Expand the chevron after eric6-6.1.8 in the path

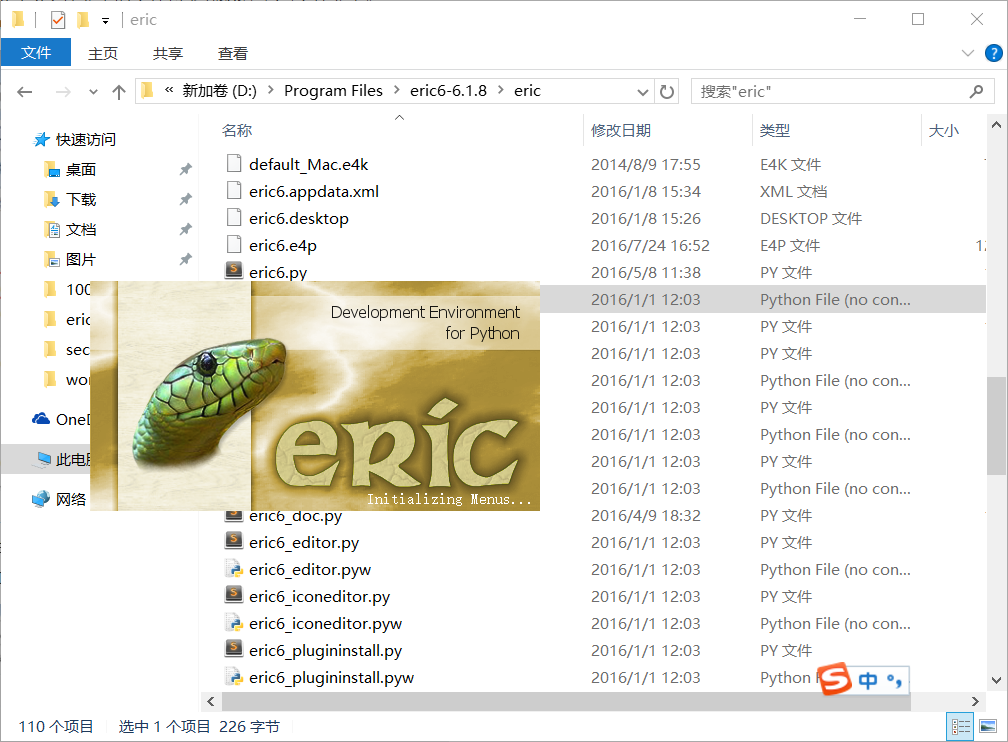point(500,91)
